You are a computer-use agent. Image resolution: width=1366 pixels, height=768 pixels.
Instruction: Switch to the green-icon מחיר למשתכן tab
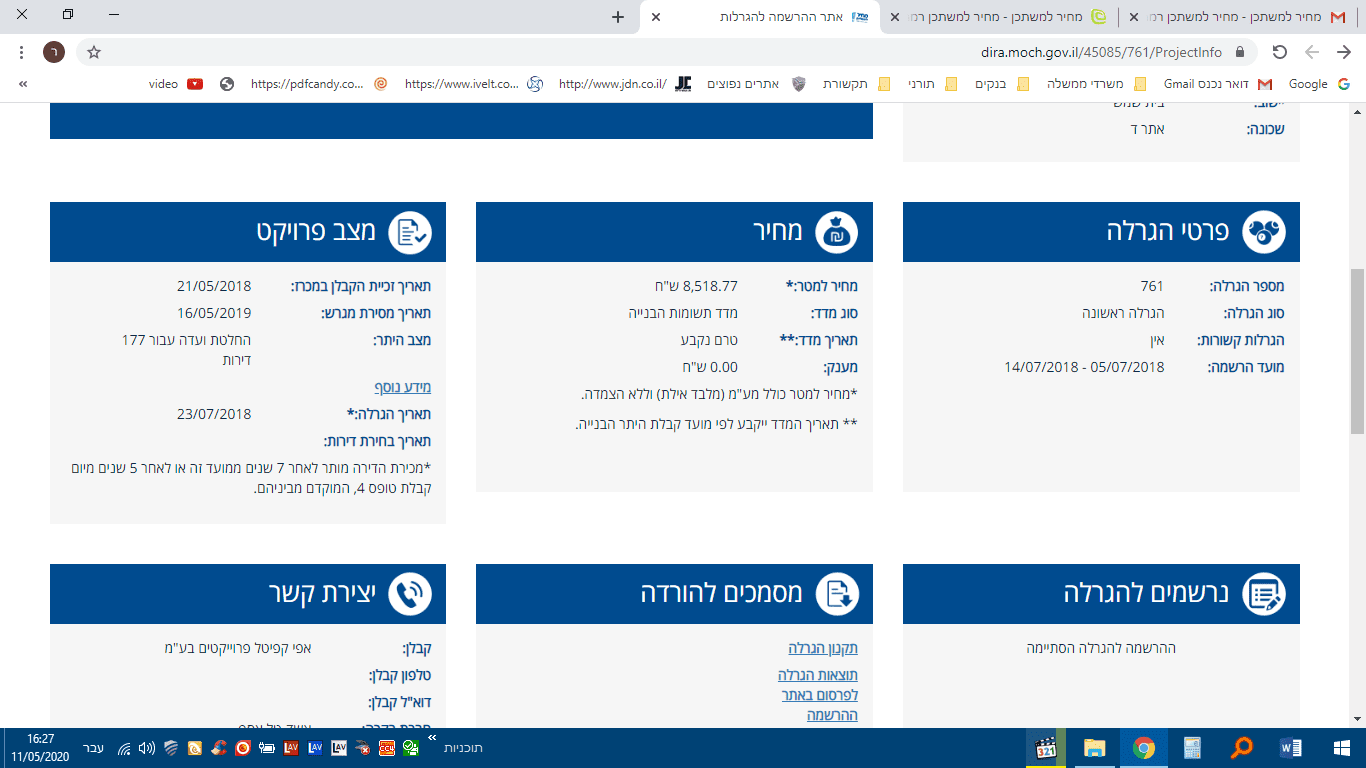click(x=1000, y=17)
